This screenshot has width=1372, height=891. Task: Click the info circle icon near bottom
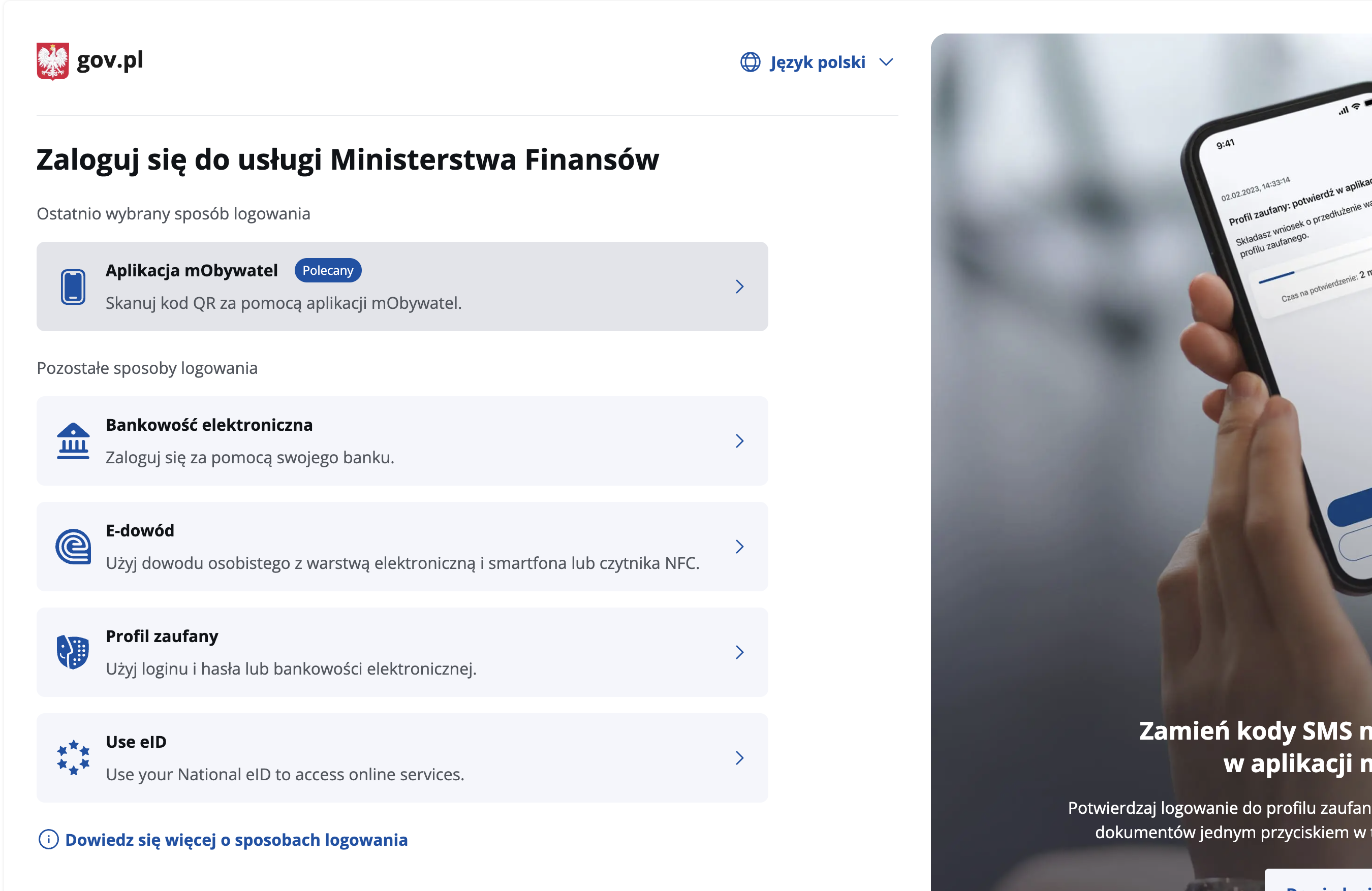tap(48, 839)
